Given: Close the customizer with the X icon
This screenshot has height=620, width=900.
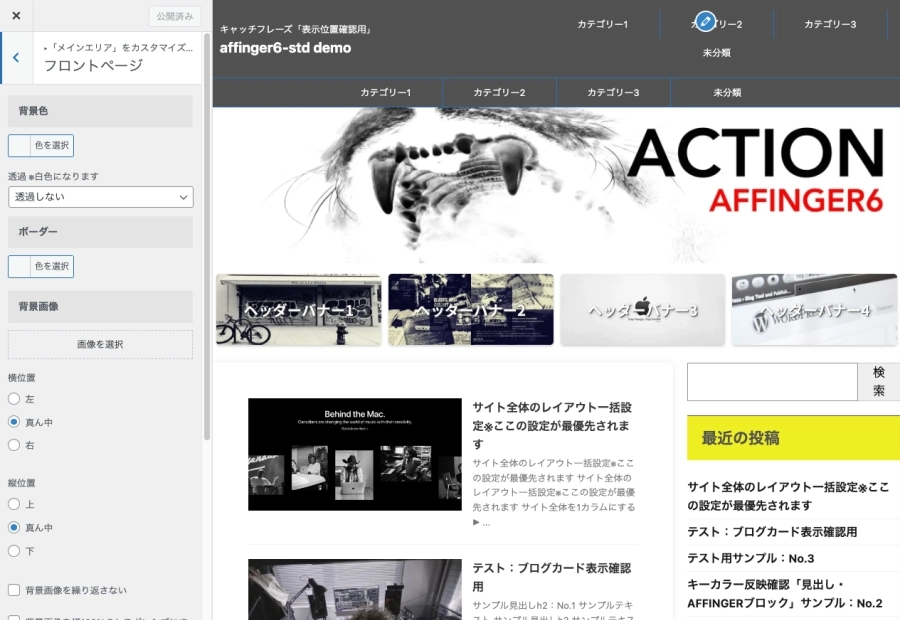Looking at the screenshot, I should point(16,16).
